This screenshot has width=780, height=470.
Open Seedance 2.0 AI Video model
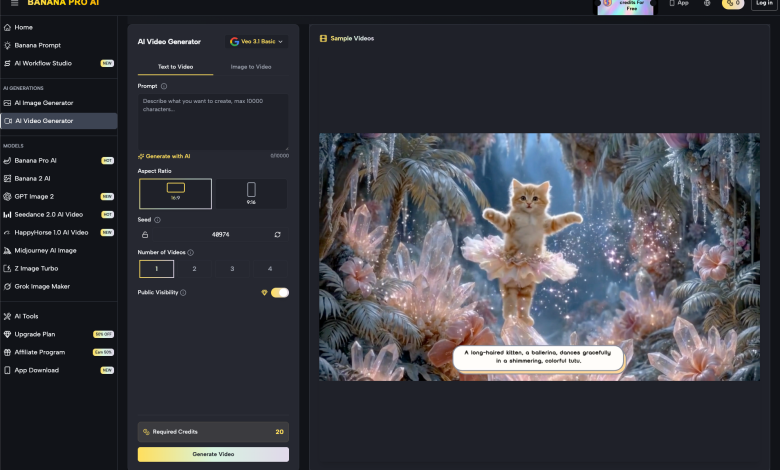(59, 214)
